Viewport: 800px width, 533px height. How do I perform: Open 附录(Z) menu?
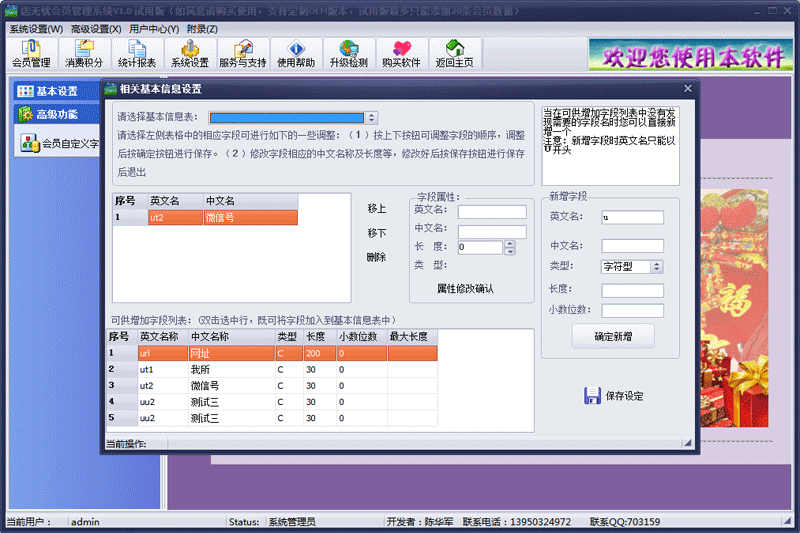[x=202, y=29]
